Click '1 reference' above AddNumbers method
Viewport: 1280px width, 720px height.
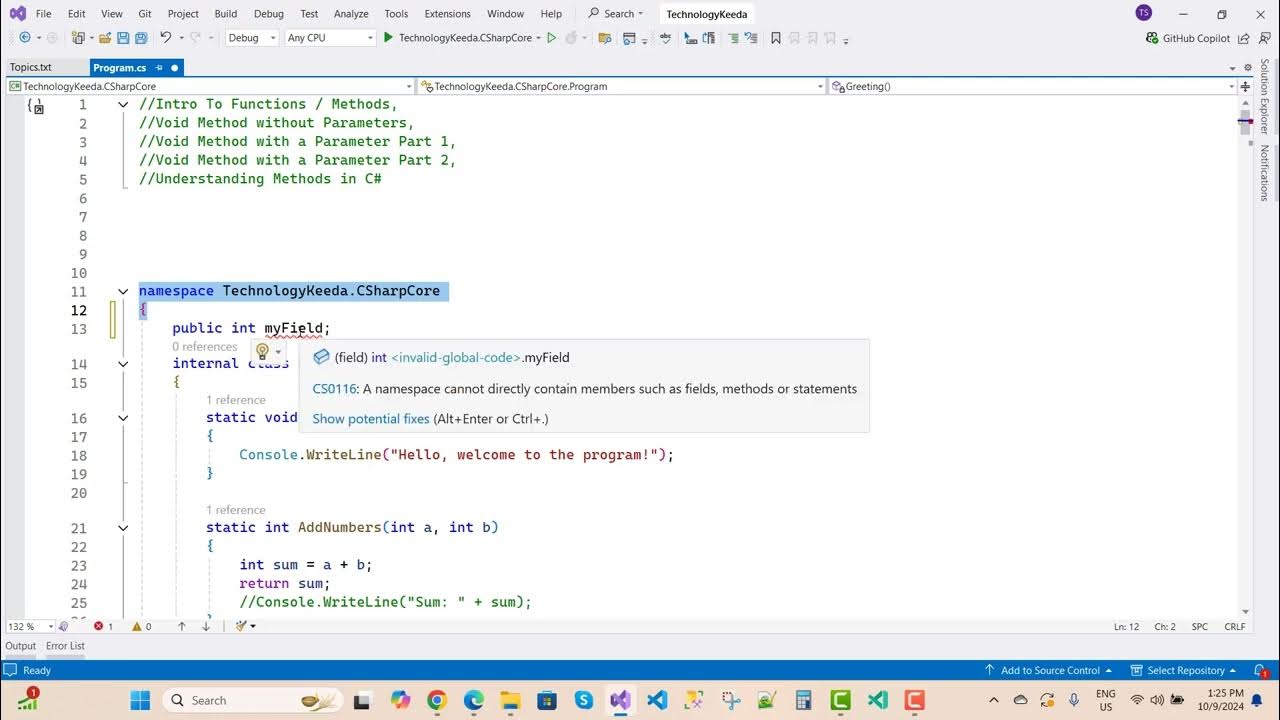point(236,510)
